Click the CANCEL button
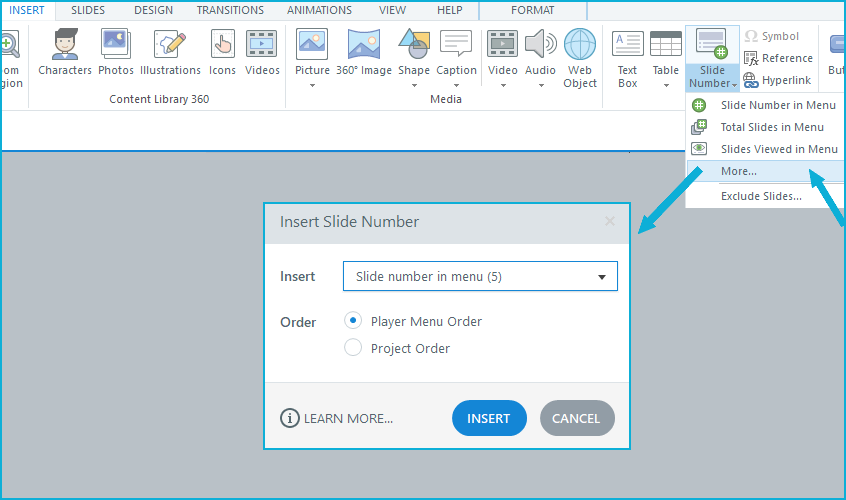Viewport: 846px width, 500px height. coord(577,418)
